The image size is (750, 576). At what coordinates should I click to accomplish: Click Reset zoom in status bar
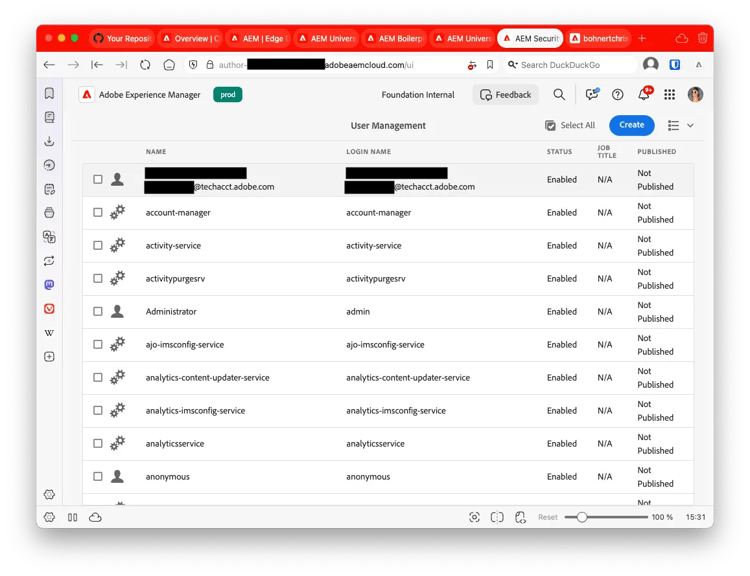pos(548,517)
